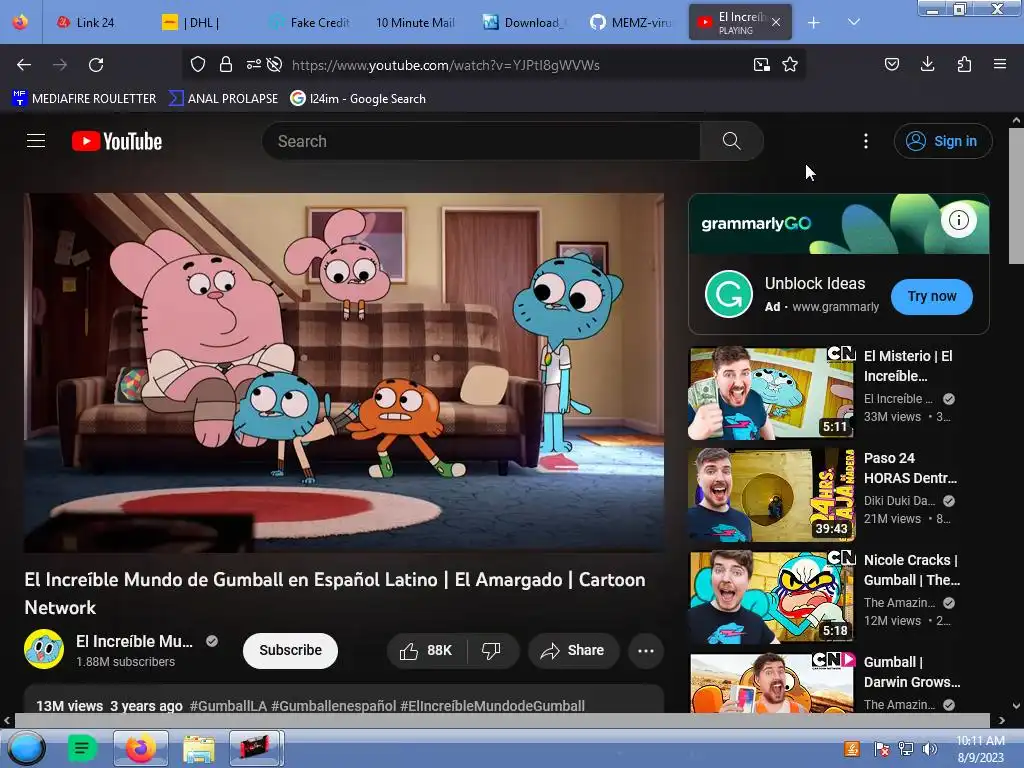Click scroll right arrow of horizontal scrollbar
This screenshot has width=1024, height=768.
(1002, 721)
